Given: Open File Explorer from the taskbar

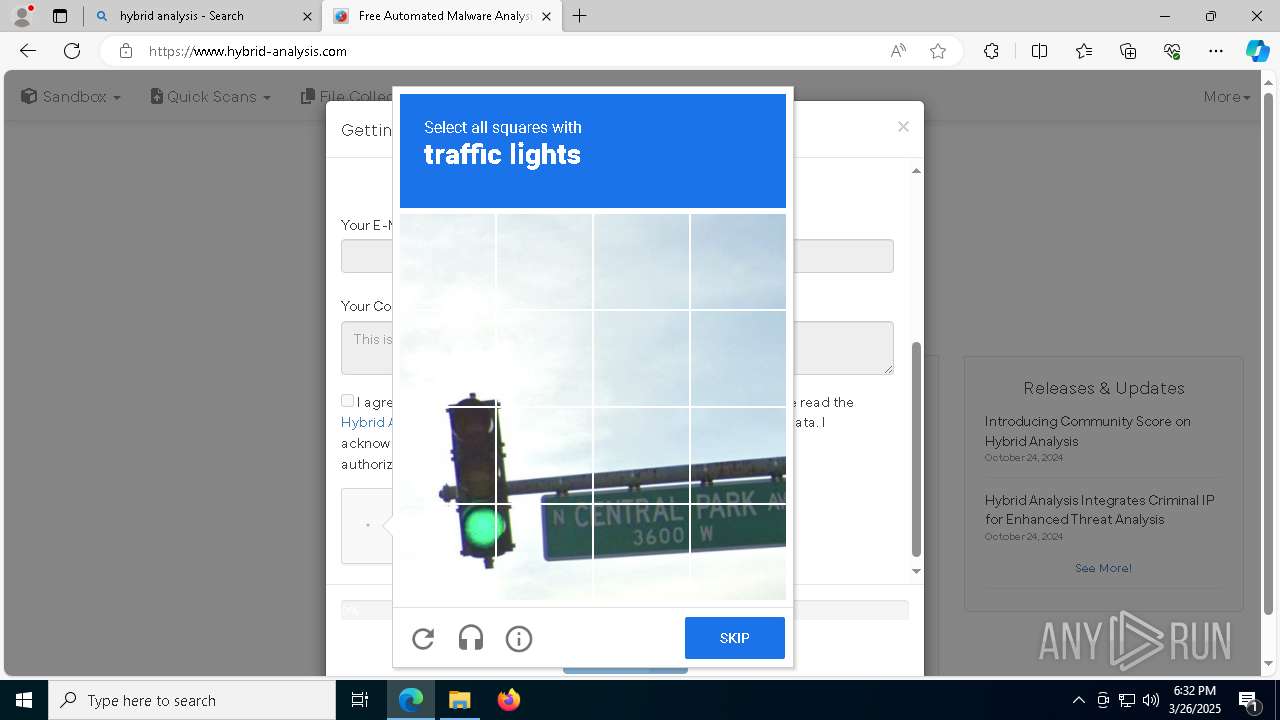Looking at the screenshot, I should [x=459, y=700].
